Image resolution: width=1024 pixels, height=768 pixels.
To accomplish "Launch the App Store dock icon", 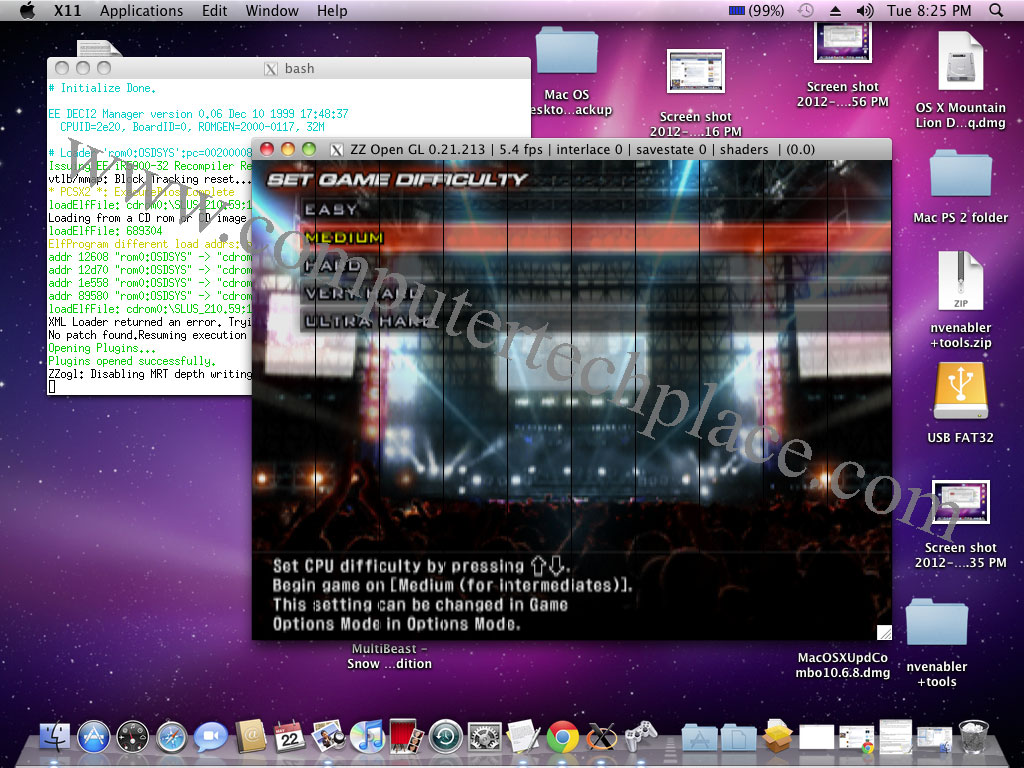I will (x=93, y=737).
